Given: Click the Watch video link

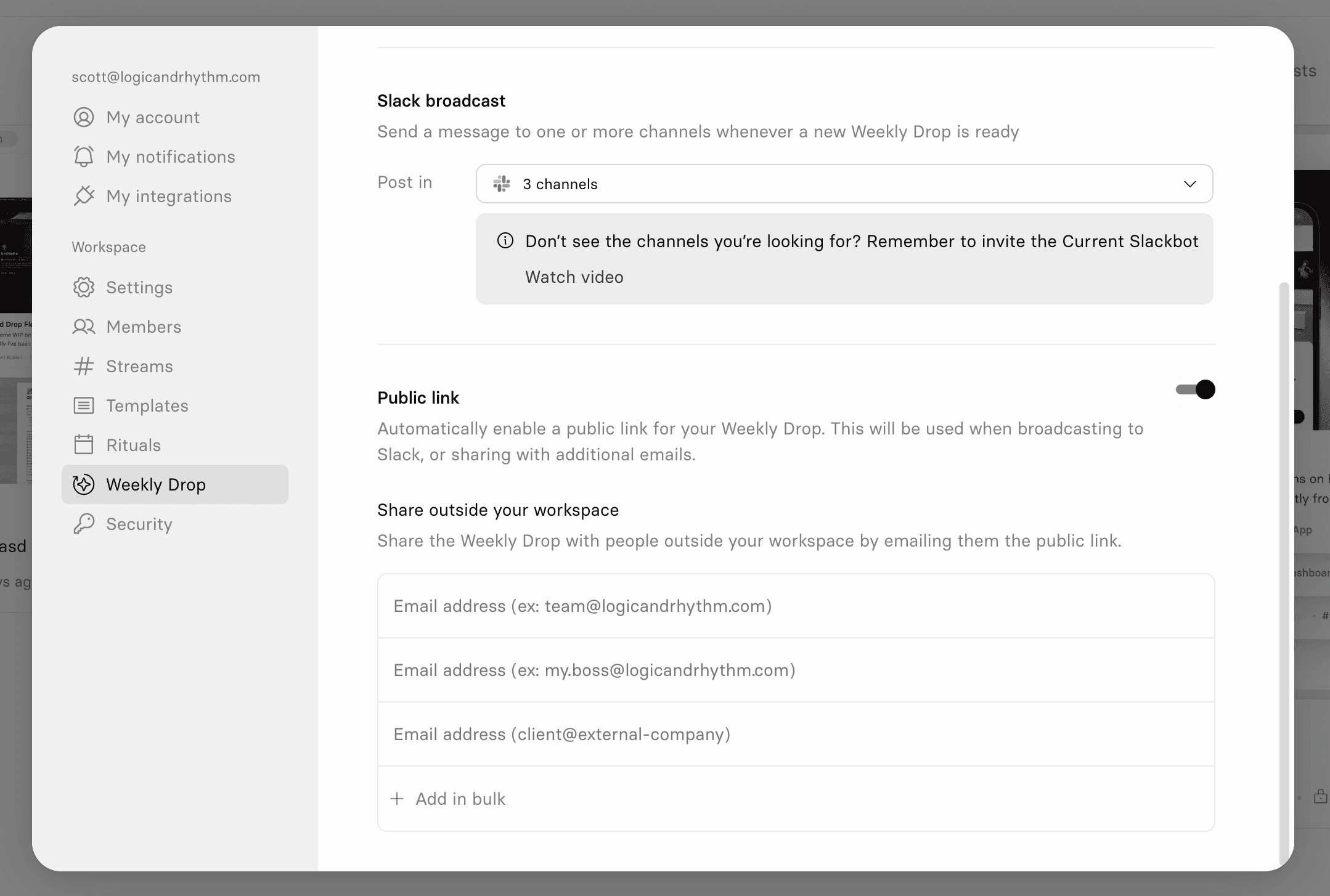Looking at the screenshot, I should (x=574, y=277).
